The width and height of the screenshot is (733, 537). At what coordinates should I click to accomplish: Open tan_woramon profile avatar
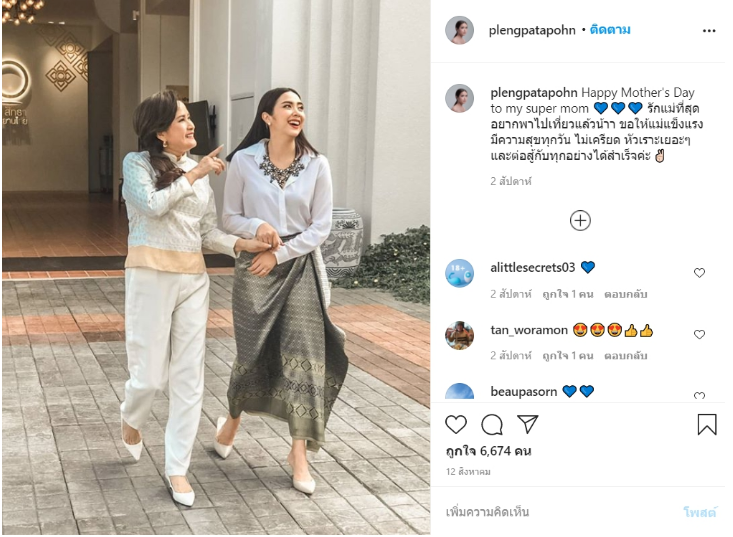[459, 335]
